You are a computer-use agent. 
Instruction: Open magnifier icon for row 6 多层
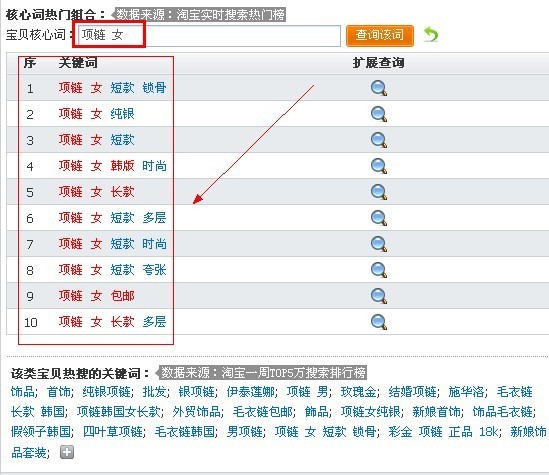tap(379, 218)
